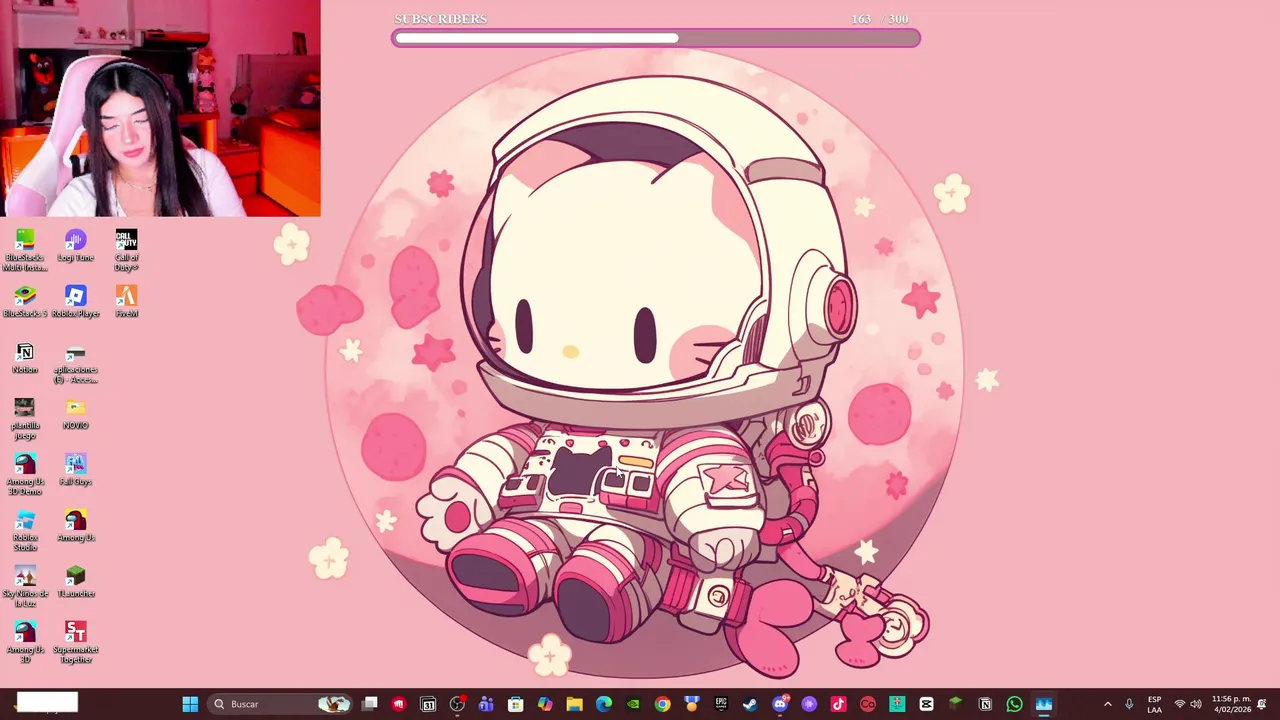Screen dimensions: 1280x720
Task: Open Epic Games Launcher from the taskbar
Action: [721, 704]
